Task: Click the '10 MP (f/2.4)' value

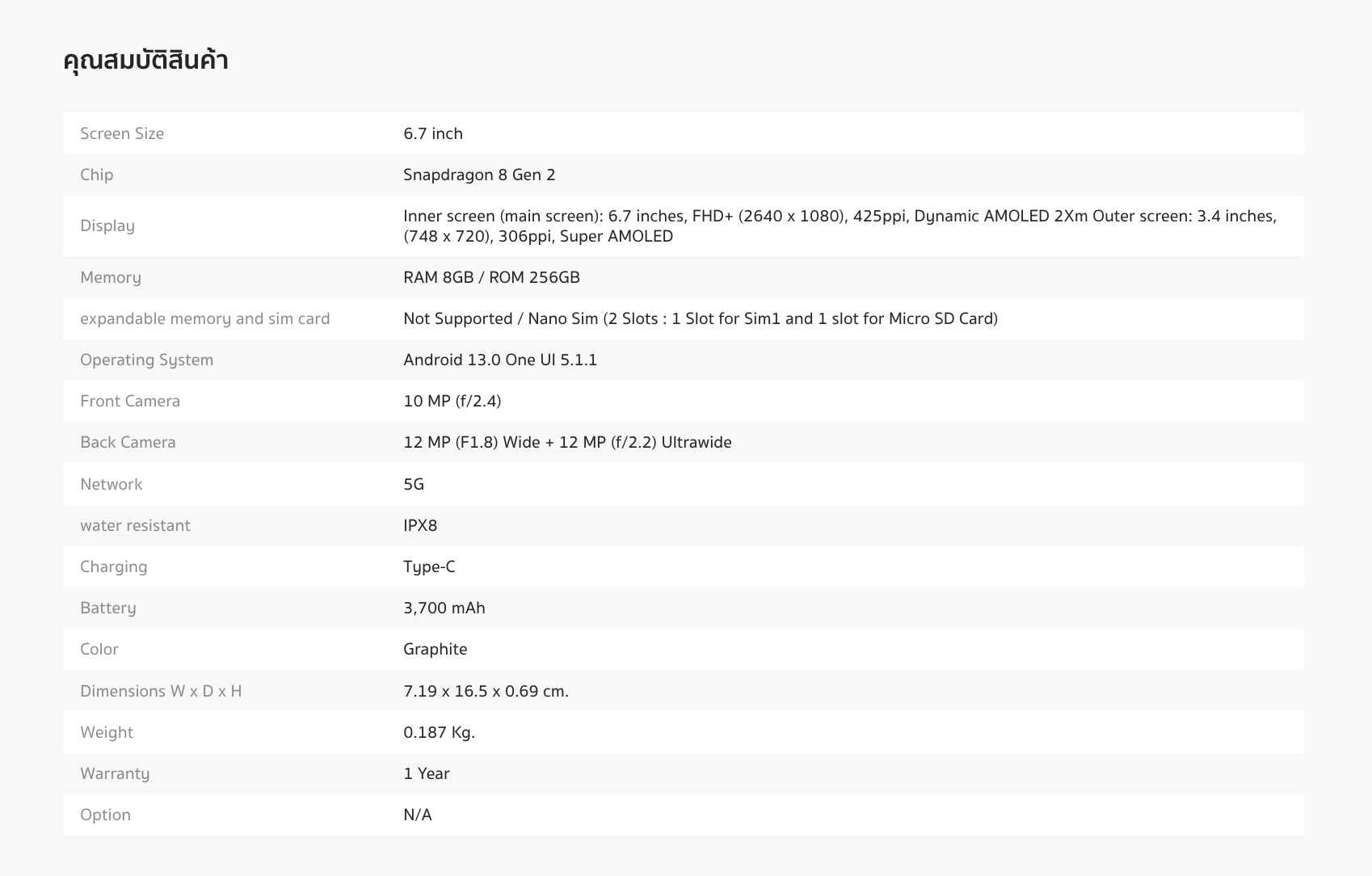Action: tap(452, 401)
